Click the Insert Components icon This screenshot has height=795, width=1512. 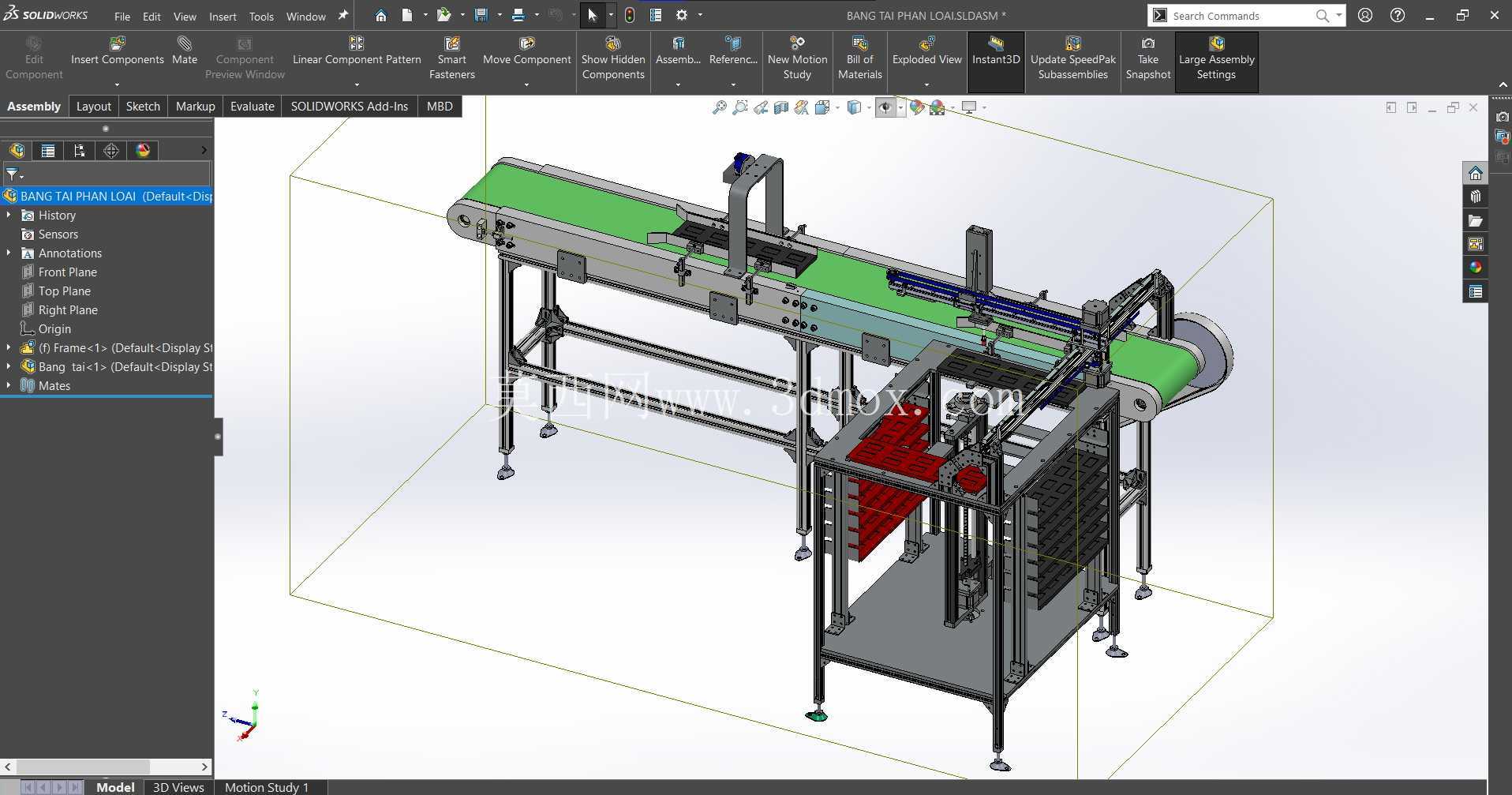point(118,43)
